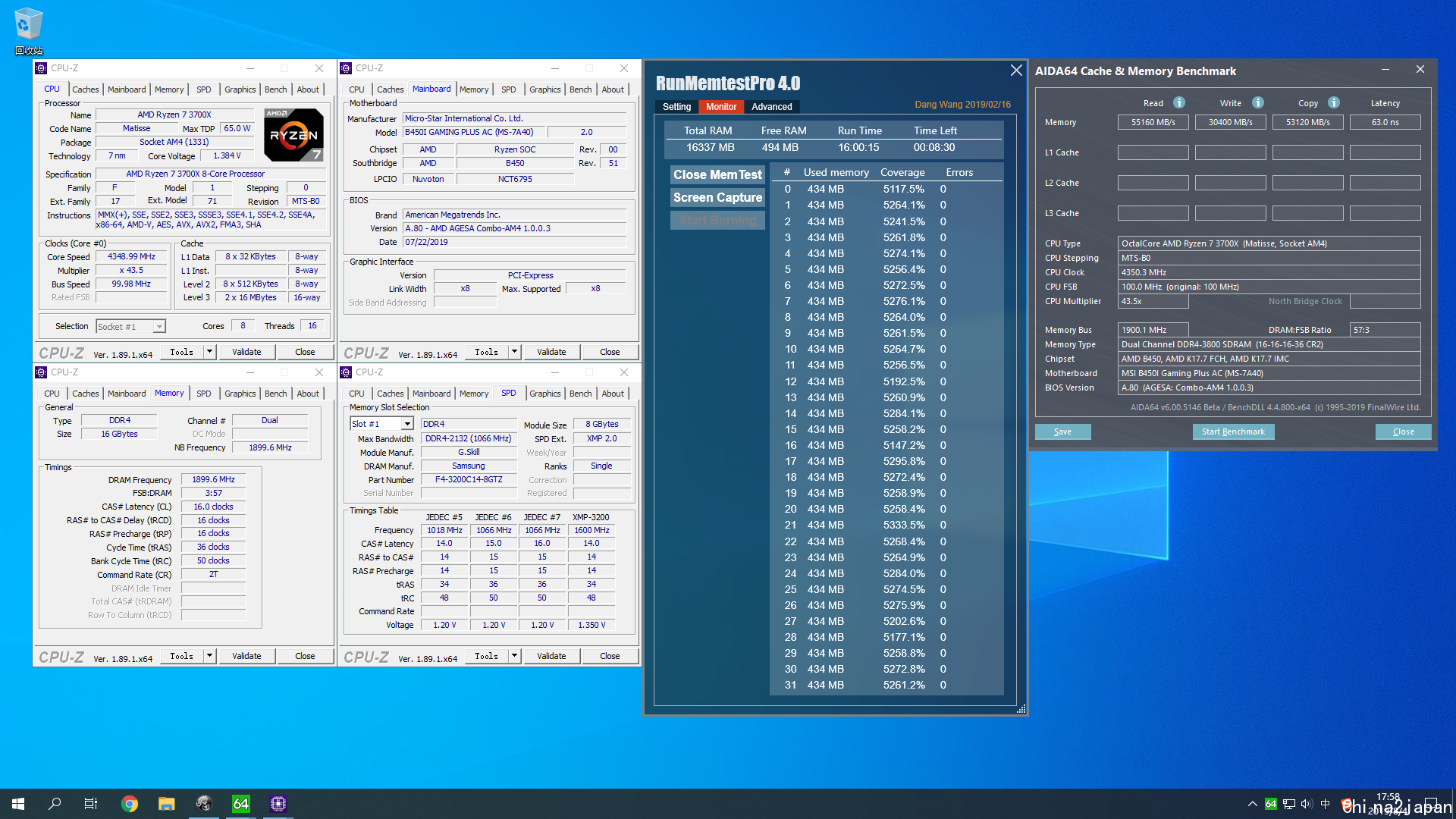The image size is (1456, 819).
Task: Click the Validate button in the SPD CPU-Z window
Action: (x=551, y=656)
